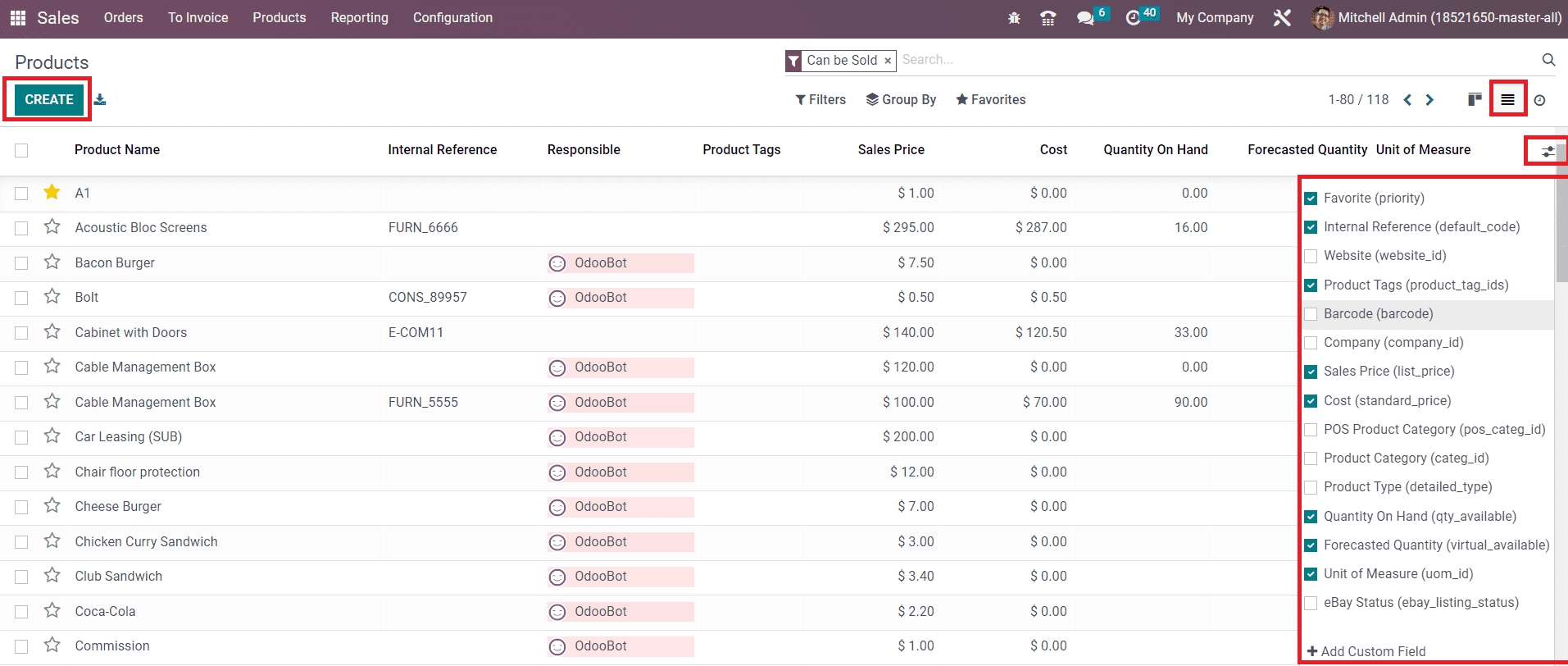Image resolution: width=1568 pixels, height=666 pixels.
Task: Open the Favorites dropdown
Action: click(x=990, y=99)
